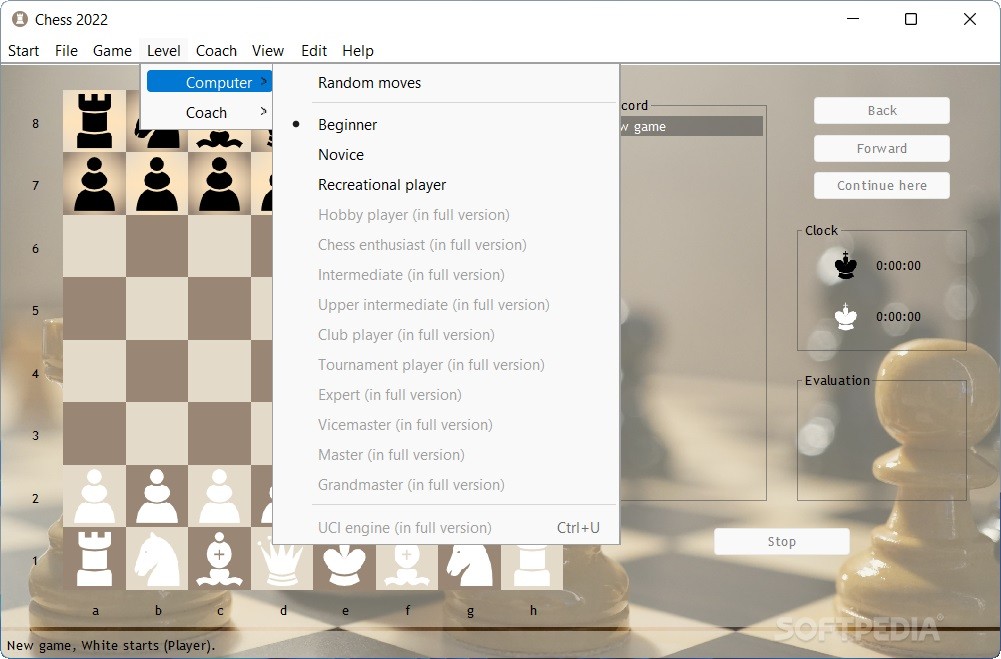Screen dimensions: 1001x659
Task: Click white's clock time 0:00:00
Action: [898, 317]
